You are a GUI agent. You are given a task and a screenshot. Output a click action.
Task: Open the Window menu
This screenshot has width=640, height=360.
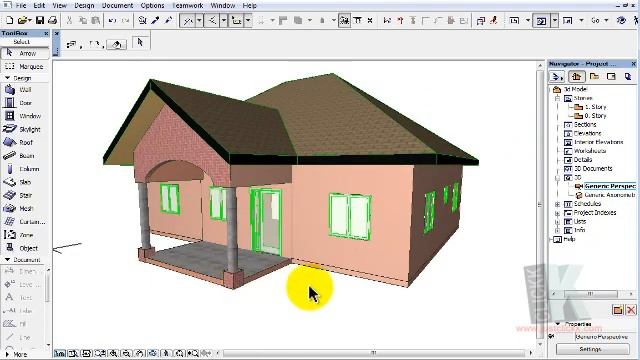click(x=222, y=5)
